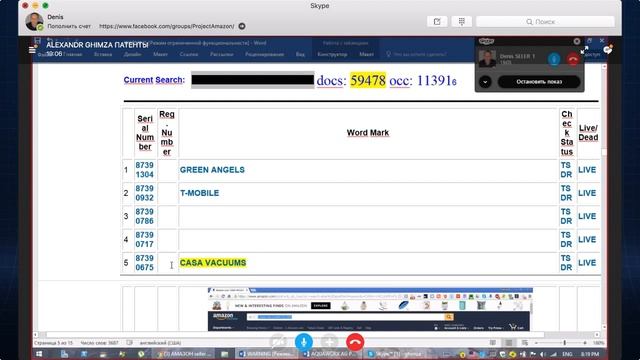End the Skype call with red hang-up button
The height and width of the screenshot is (360, 640).
click(x=355, y=342)
